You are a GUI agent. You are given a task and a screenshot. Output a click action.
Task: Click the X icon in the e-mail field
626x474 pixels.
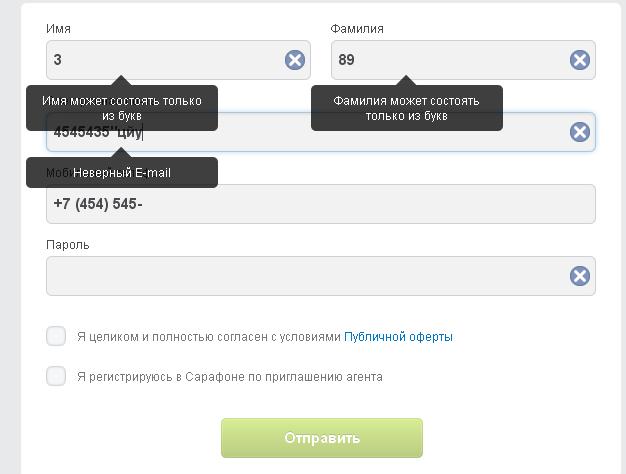(x=580, y=132)
